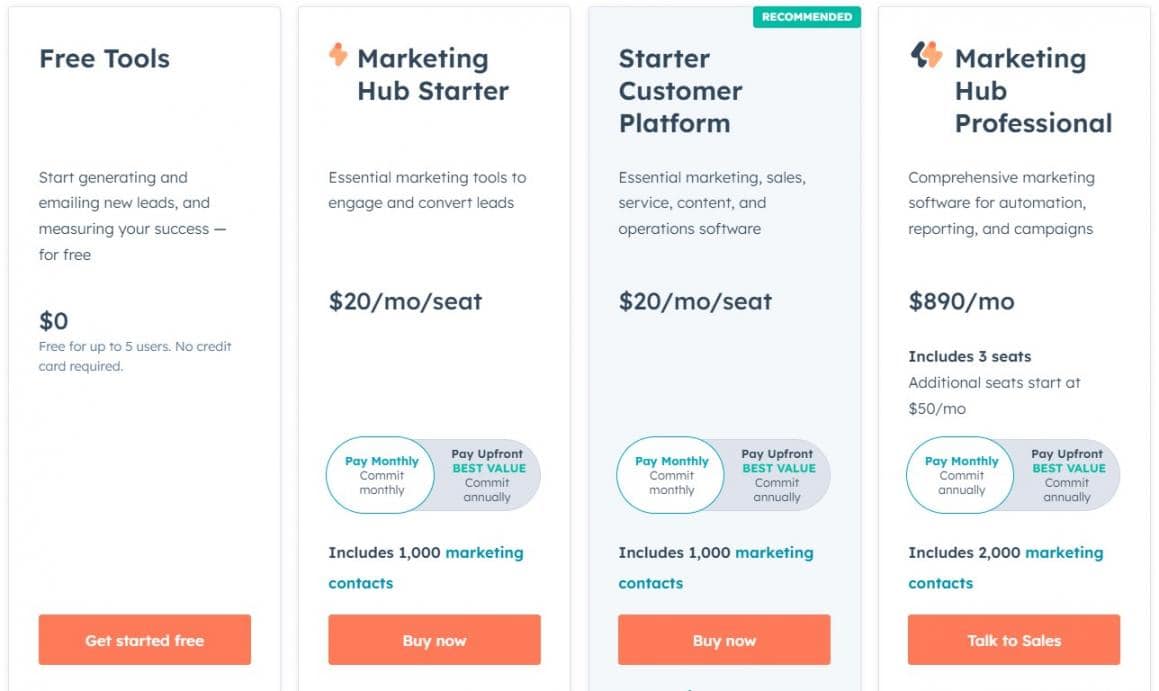Click the Marketing Hub Starter logo icon
The width and height of the screenshot is (1159, 691).
coord(338,55)
